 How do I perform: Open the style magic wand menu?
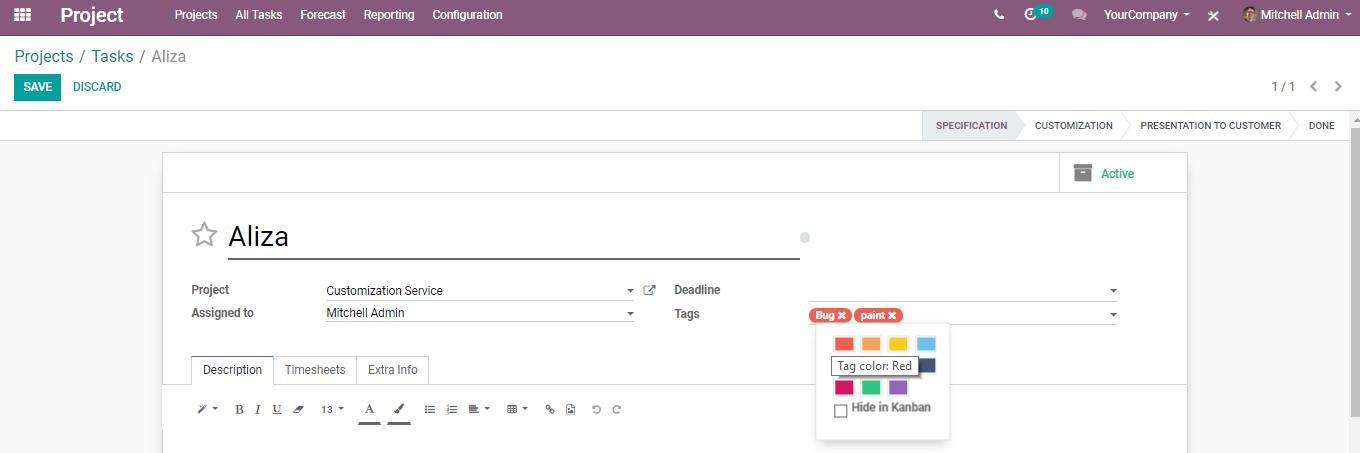point(207,409)
